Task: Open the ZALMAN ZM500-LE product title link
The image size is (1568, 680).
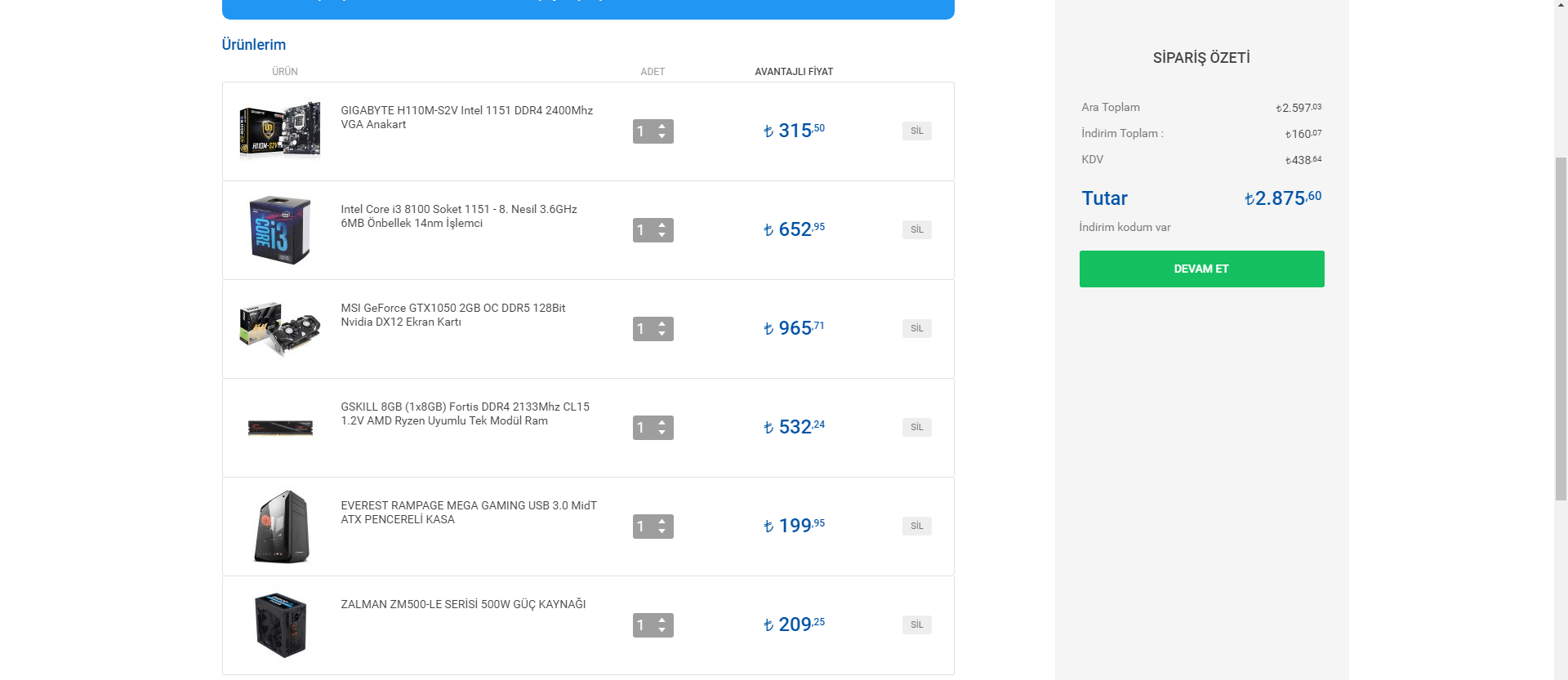Action: click(x=463, y=604)
